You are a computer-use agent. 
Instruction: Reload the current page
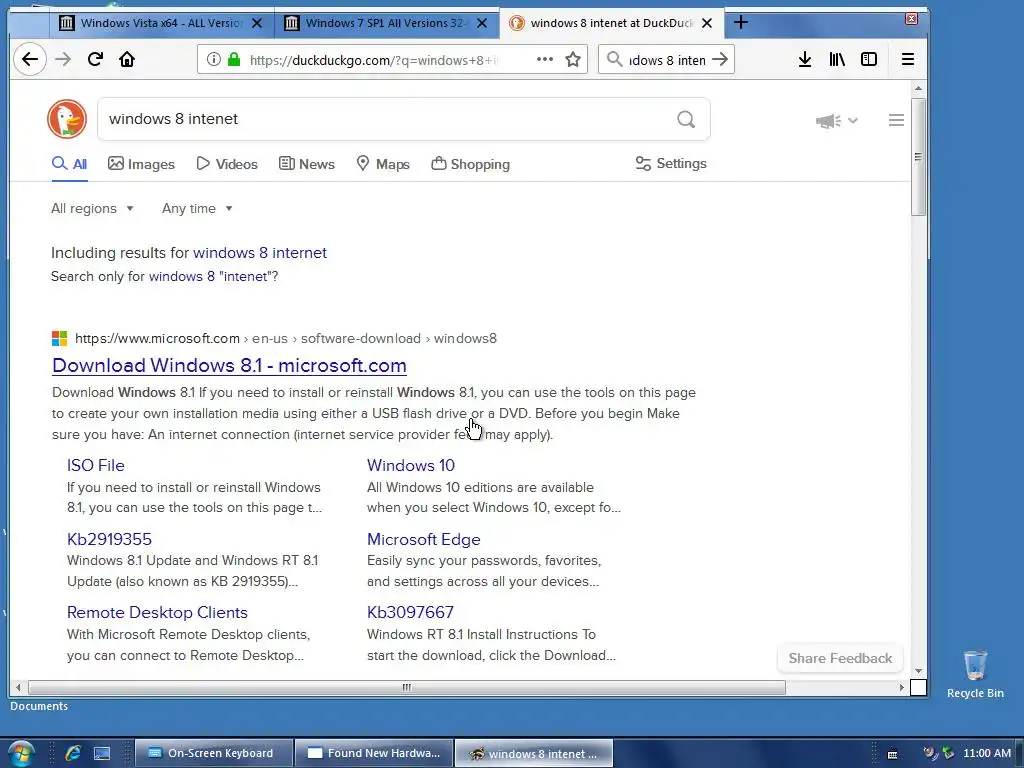click(95, 59)
